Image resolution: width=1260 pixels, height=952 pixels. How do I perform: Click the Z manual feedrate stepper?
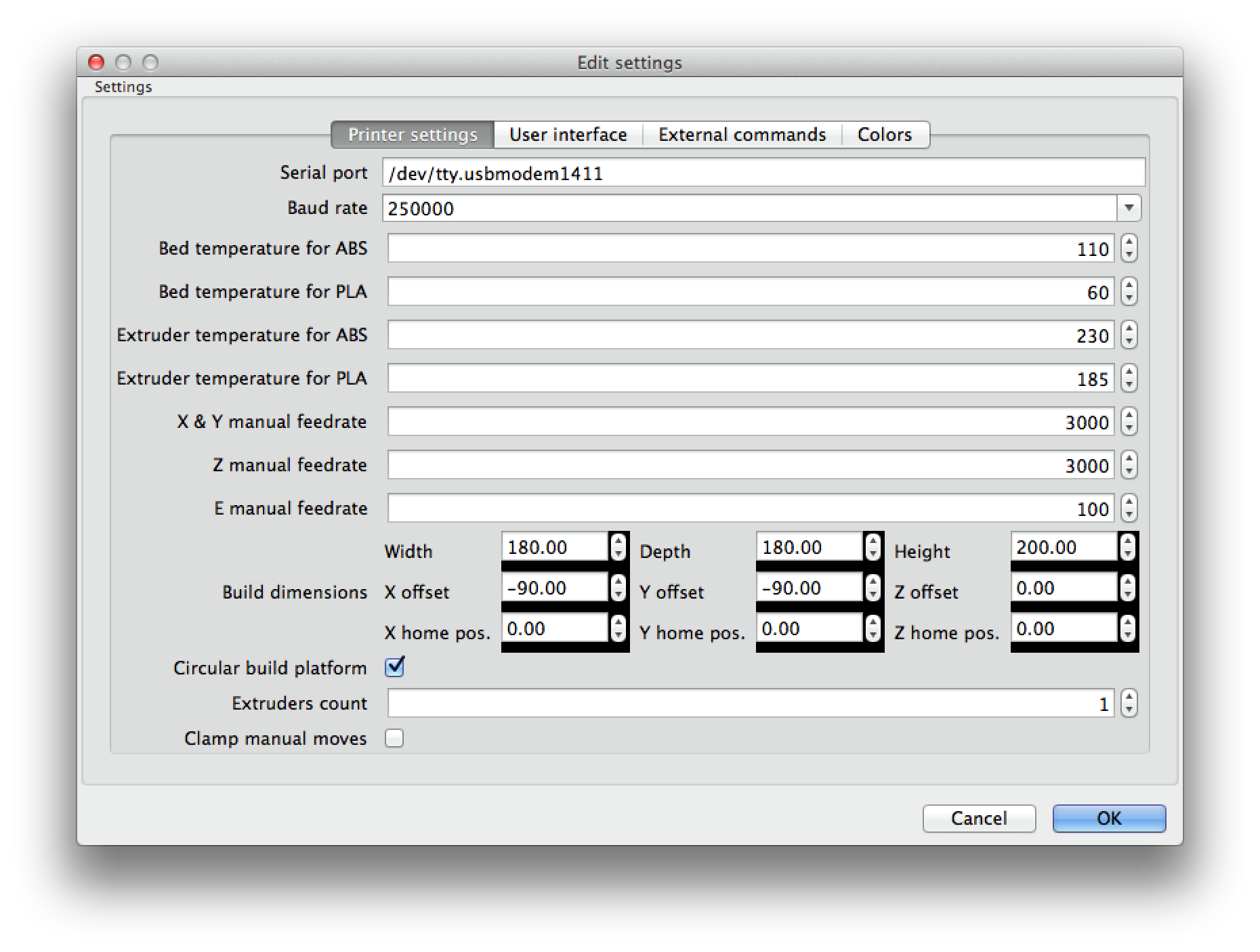coord(1129,465)
